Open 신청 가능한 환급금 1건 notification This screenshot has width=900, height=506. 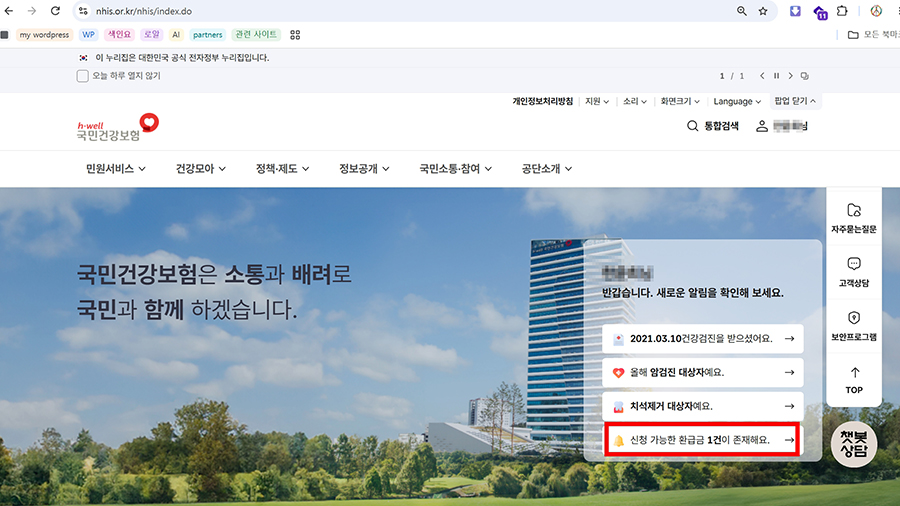pyautogui.click(x=703, y=440)
